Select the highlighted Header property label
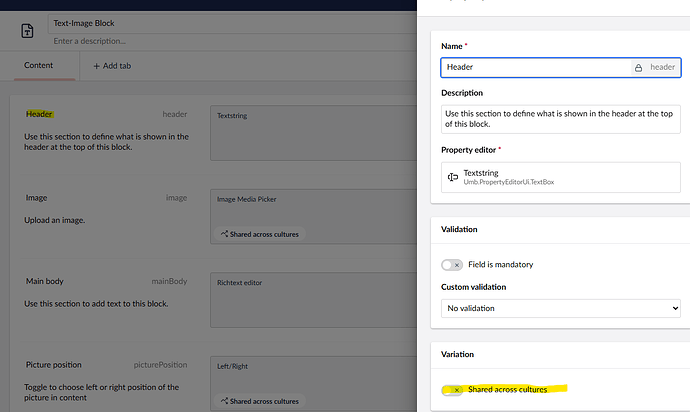Viewport: 690px width, 412px height. tap(40, 114)
